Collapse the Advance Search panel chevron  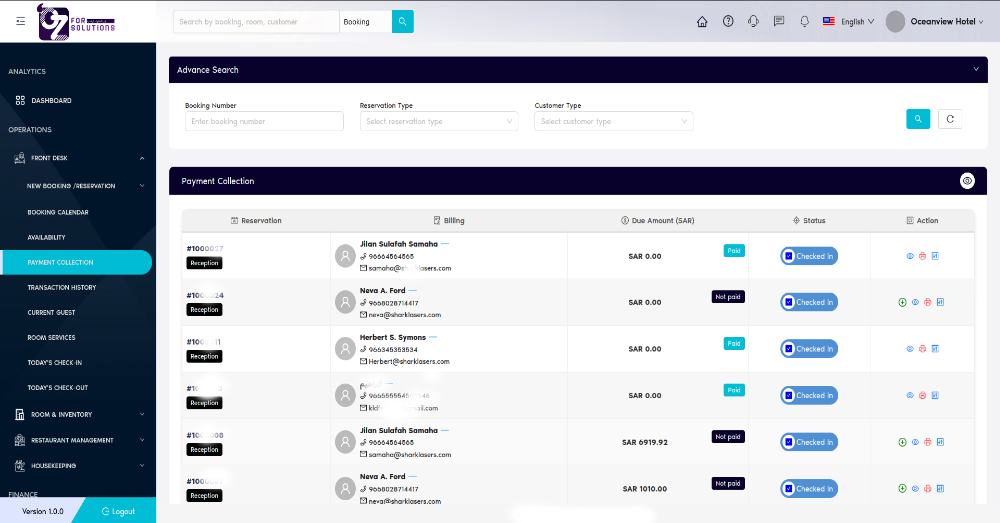[976, 69]
